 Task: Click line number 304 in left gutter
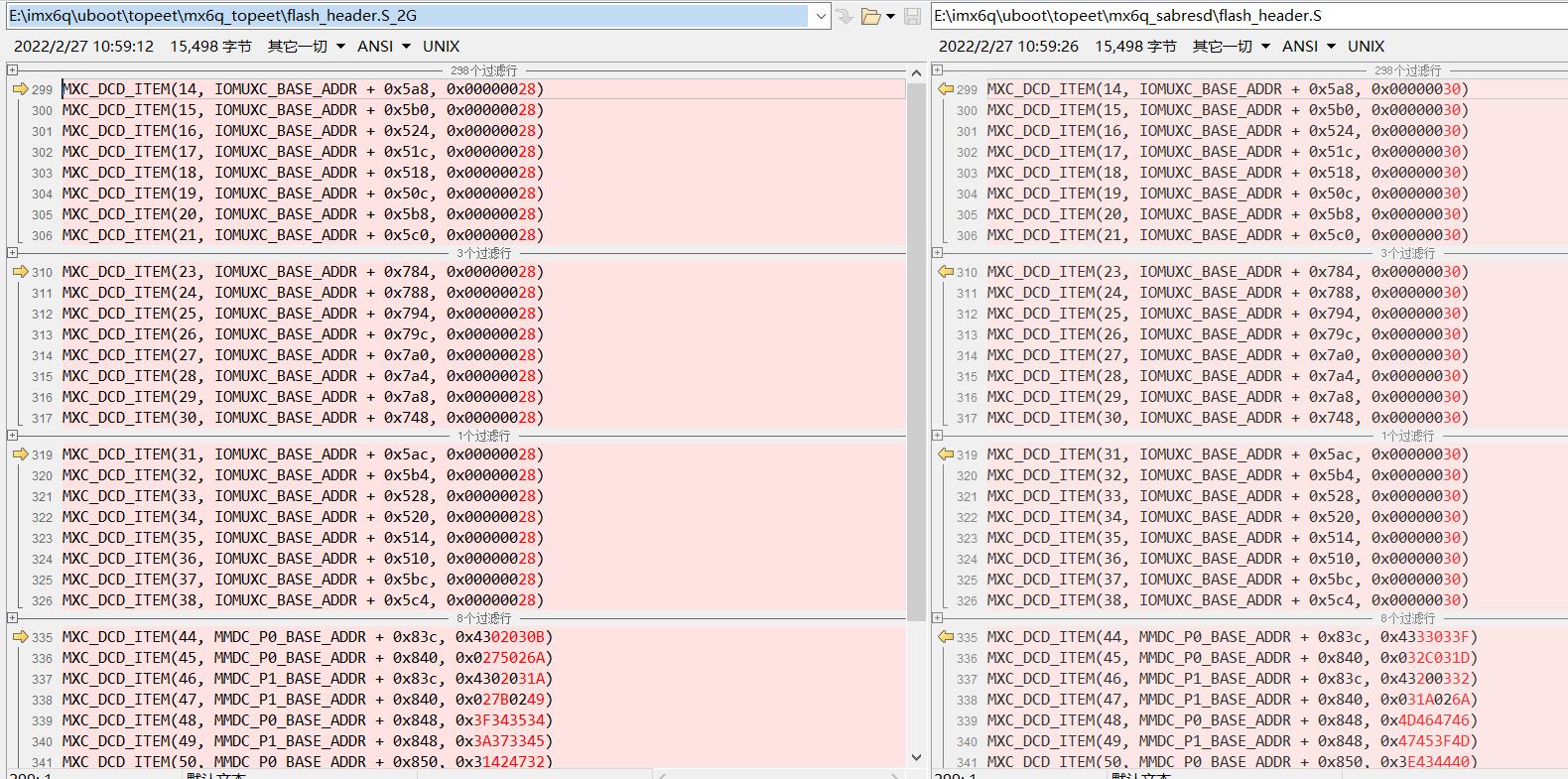click(42, 194)
